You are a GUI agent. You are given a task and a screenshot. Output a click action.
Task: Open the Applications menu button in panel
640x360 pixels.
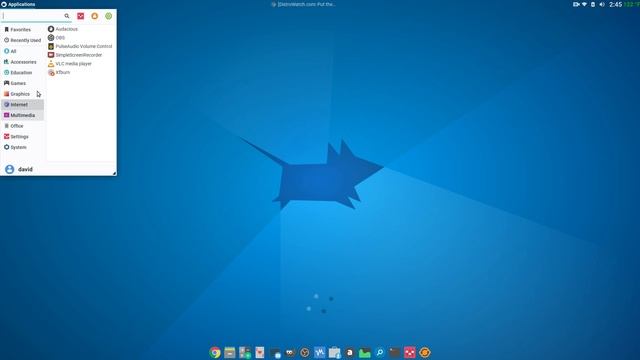18,4
